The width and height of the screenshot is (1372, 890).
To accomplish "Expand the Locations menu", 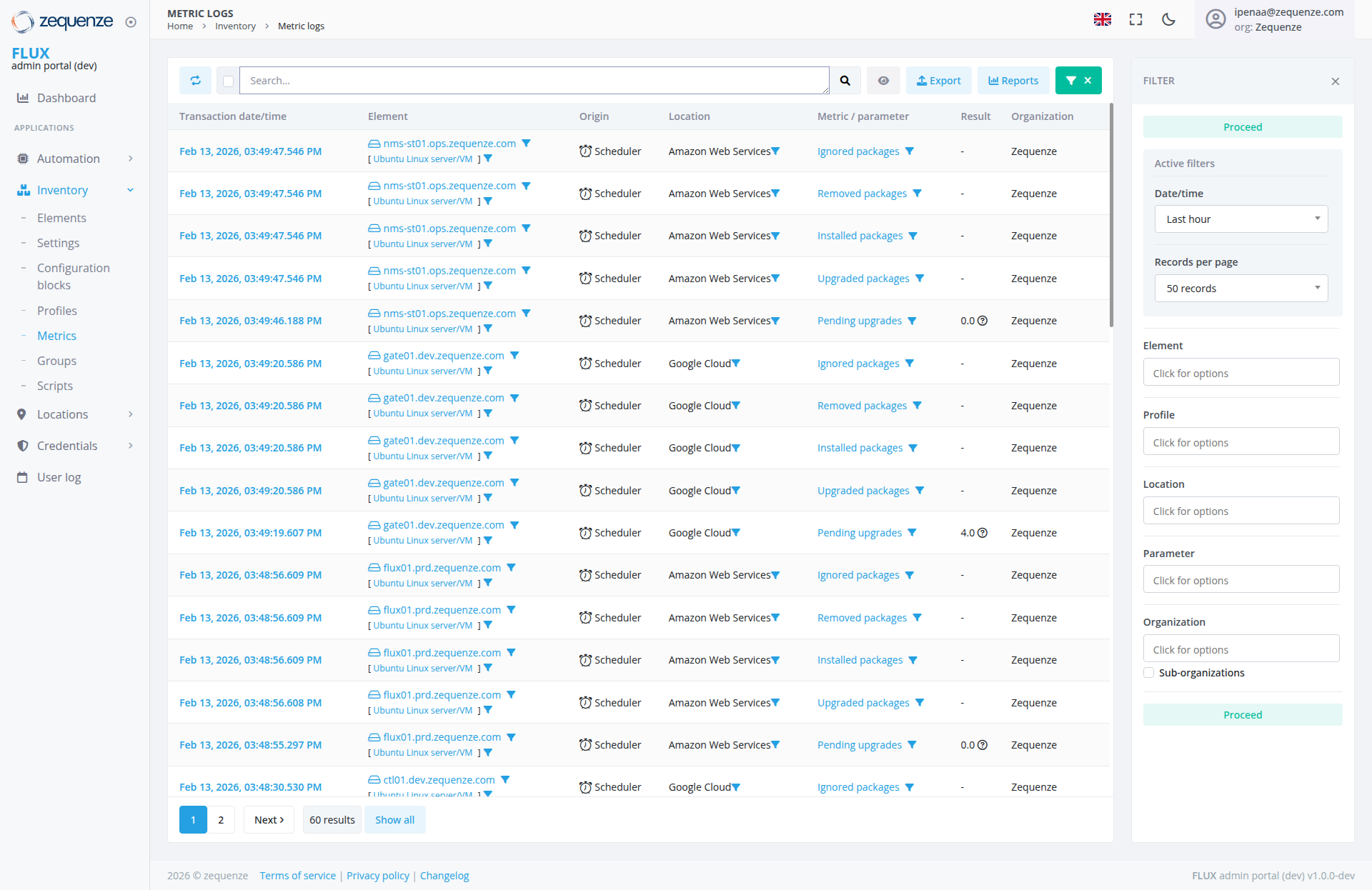I will (74, 414).
